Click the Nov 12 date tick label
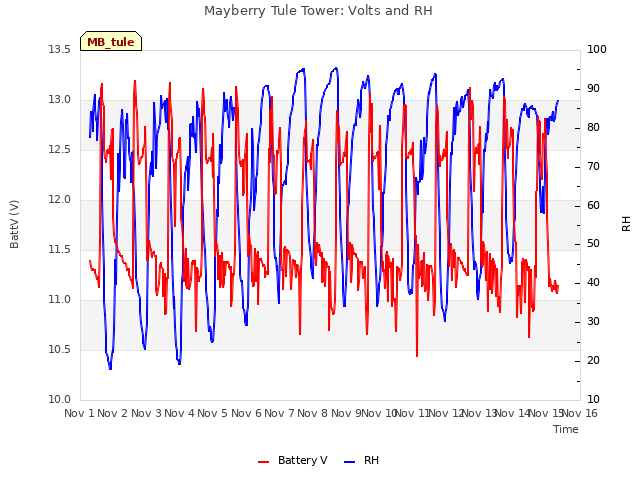This screenshot has height=480, width=640. pos(447,413)
